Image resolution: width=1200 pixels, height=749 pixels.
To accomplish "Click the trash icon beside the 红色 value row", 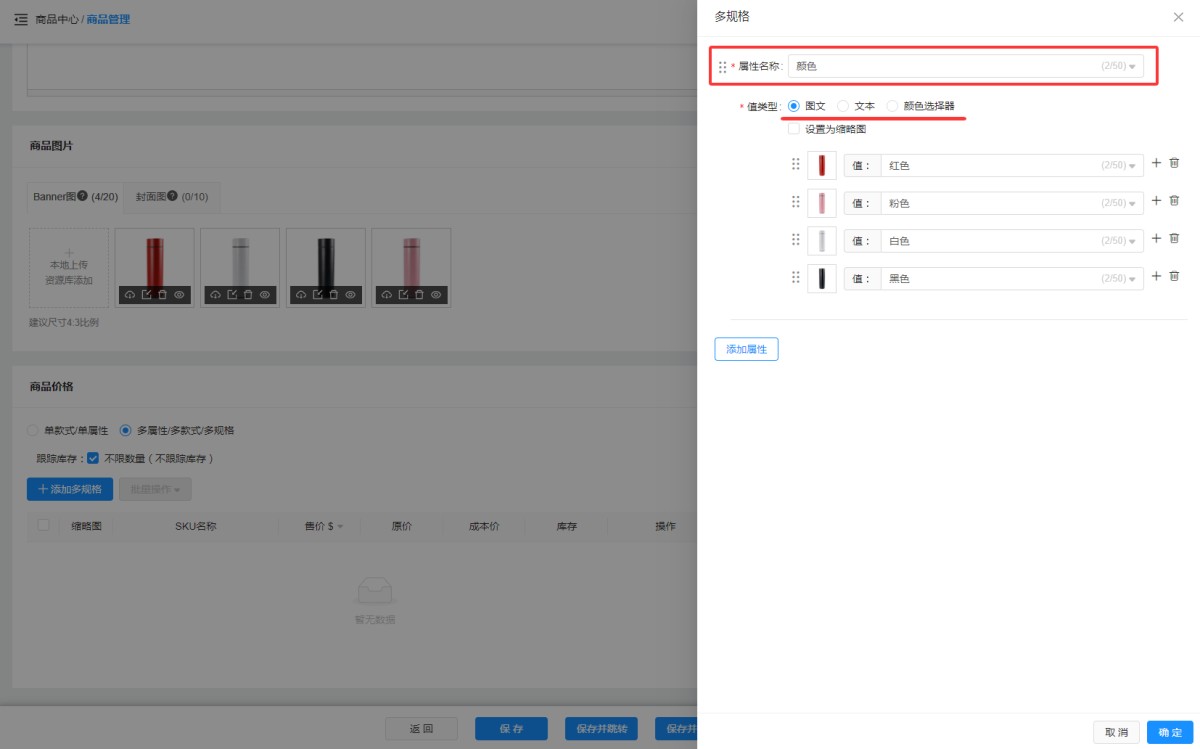I will pos(1175,163).
